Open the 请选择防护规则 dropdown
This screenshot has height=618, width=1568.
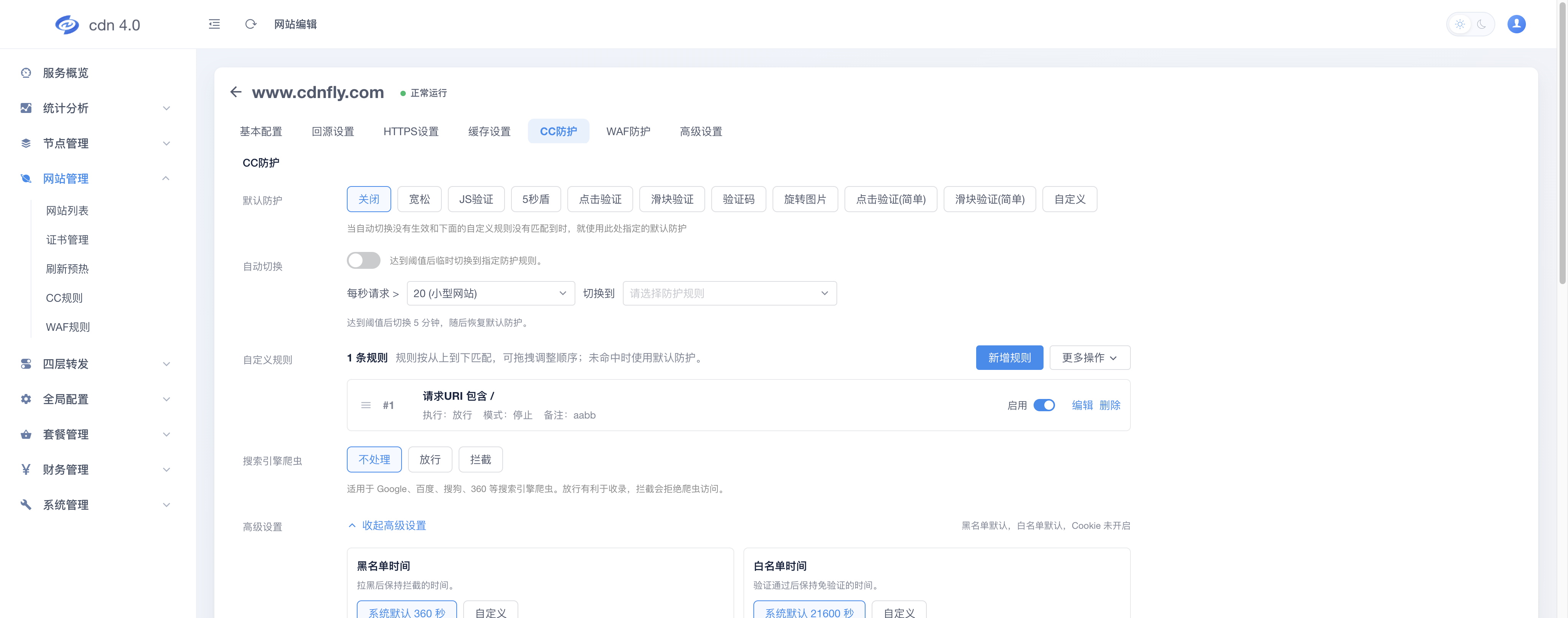(x=729, y=293)
